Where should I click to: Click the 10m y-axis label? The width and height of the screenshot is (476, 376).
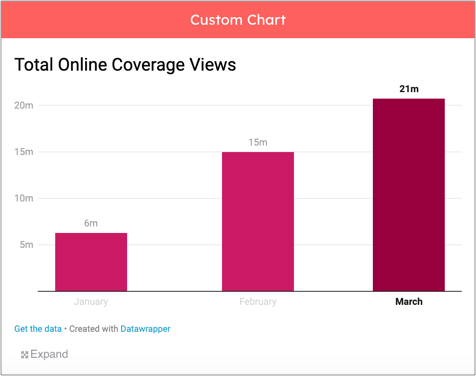(24, 198)
